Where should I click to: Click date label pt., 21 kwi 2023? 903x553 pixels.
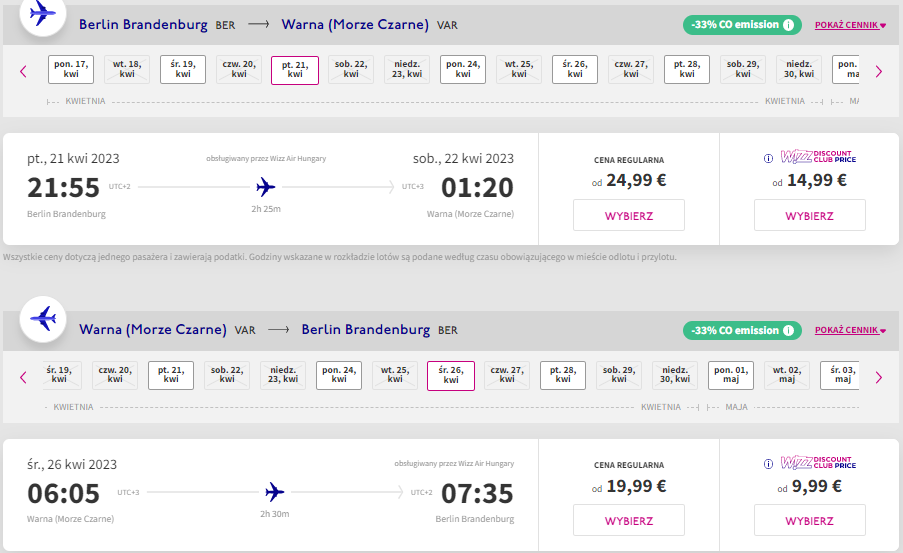[73, 159]
